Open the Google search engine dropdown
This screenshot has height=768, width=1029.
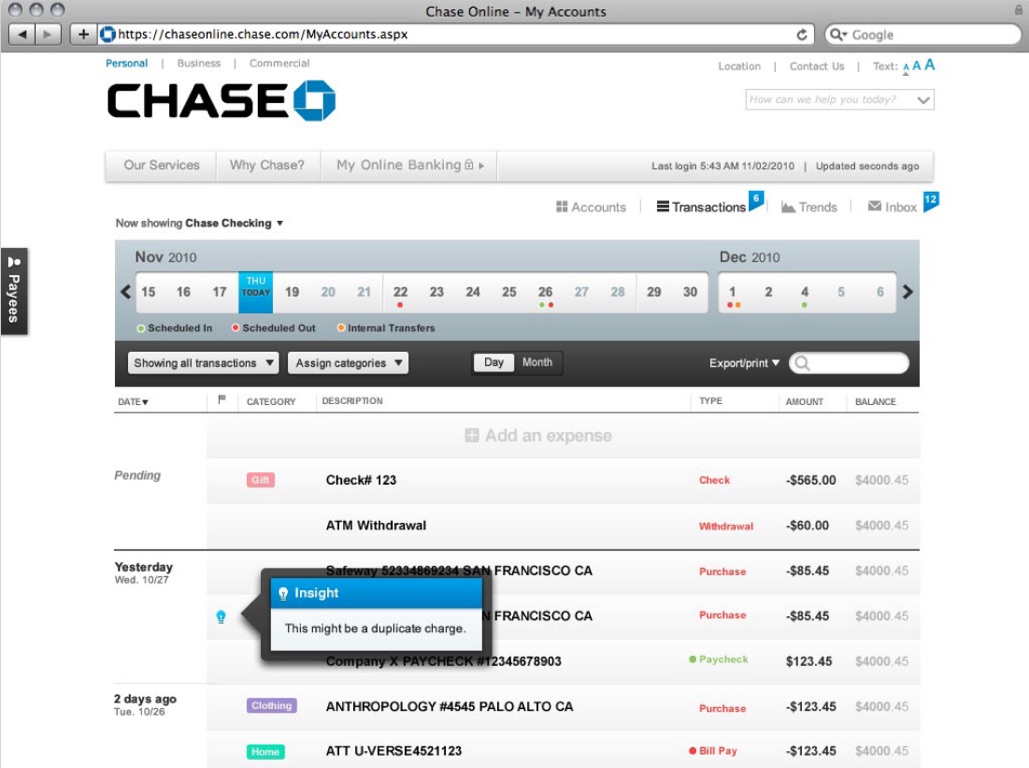838,35
